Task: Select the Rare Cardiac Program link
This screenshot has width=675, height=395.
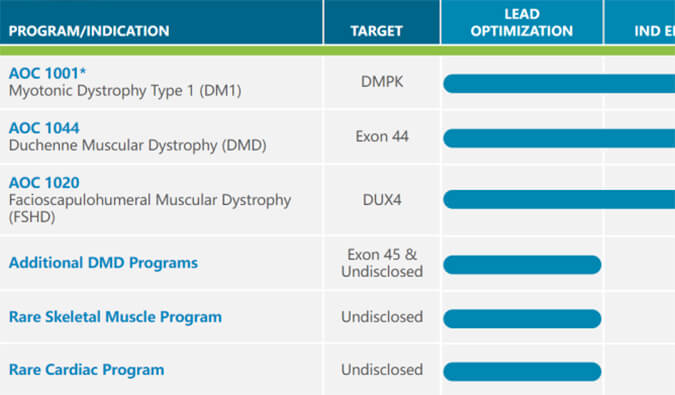Action: coord(87,370)
